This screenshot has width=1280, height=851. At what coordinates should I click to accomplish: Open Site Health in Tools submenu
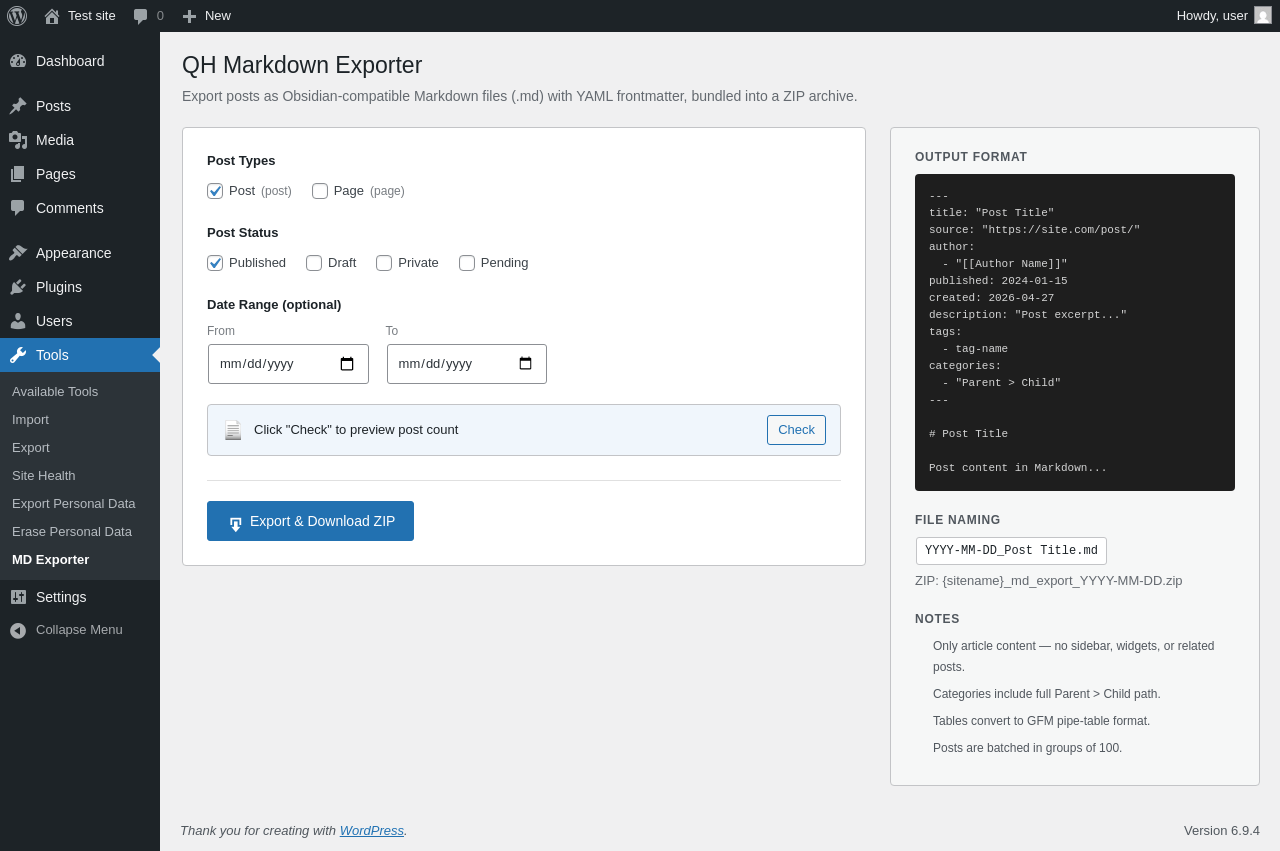[x=44, y=476]
